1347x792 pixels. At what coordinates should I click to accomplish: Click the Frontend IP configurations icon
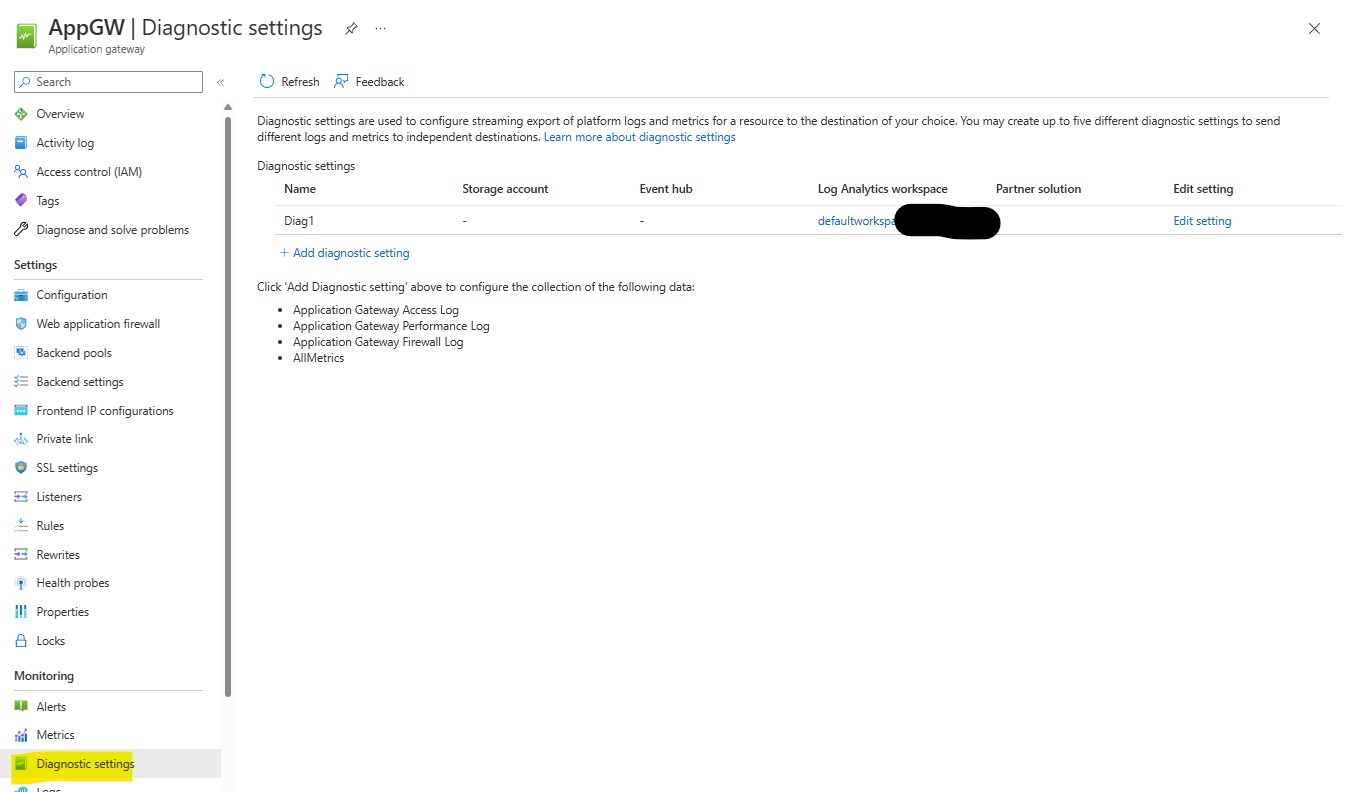[21, 411]
